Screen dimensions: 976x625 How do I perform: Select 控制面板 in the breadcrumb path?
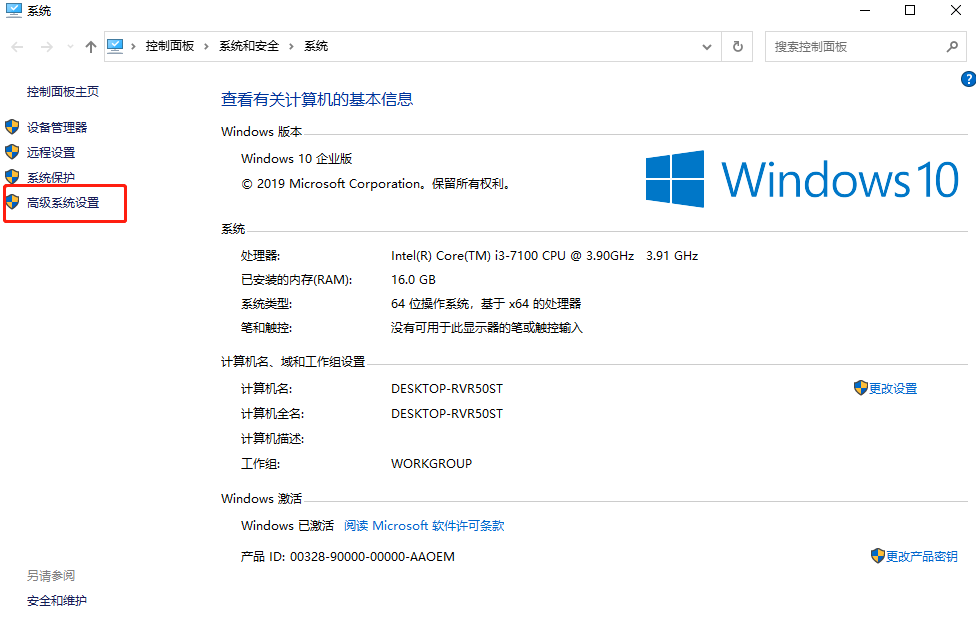pyautogui.click(x=170, y=46)
